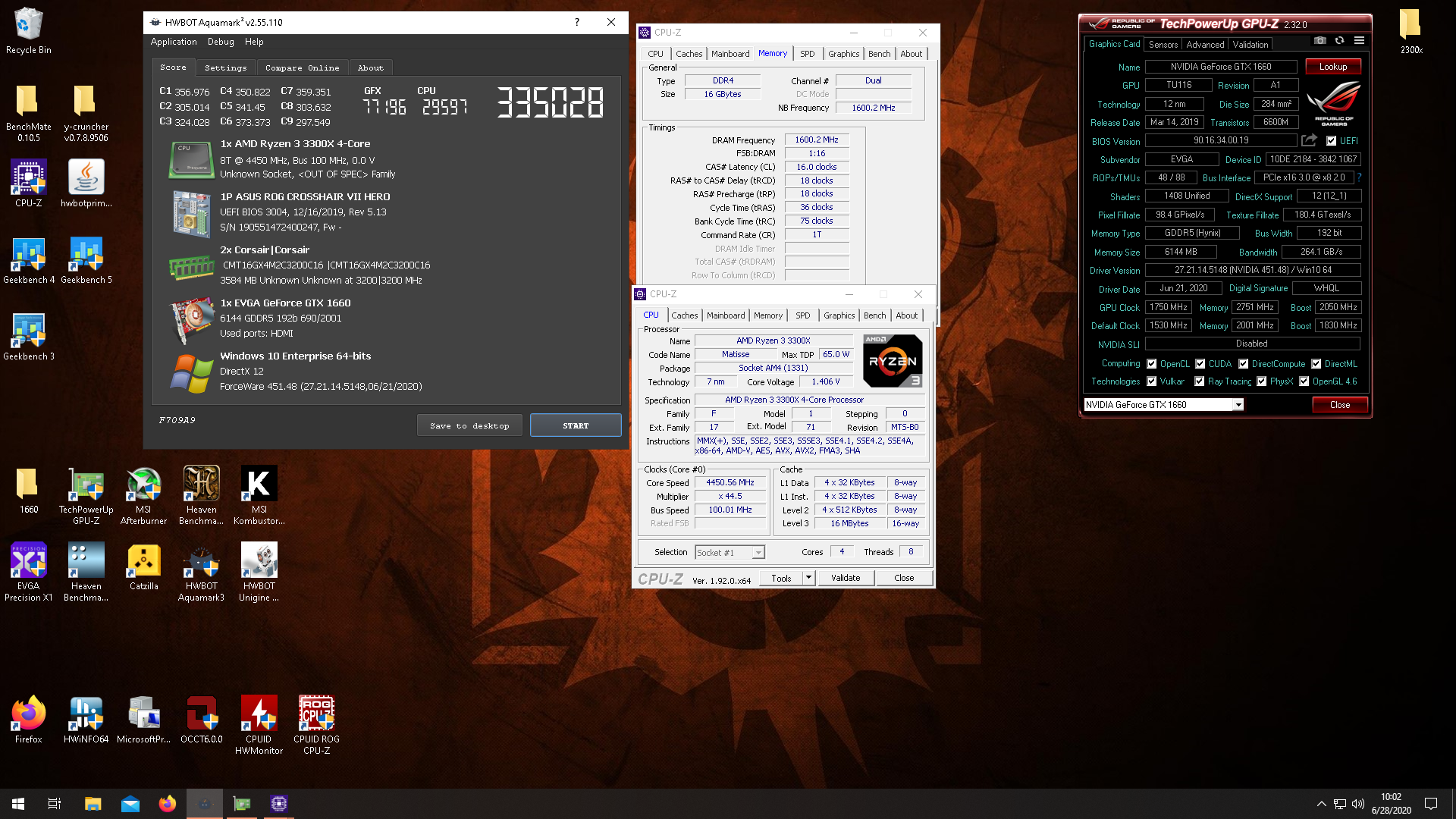Launch the Geekbench 5 shortcut

click(x=86, y=260)
